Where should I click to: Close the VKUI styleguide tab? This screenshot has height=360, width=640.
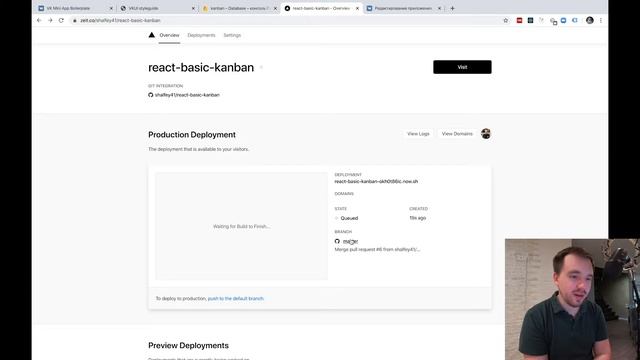(x=193, y=8)
